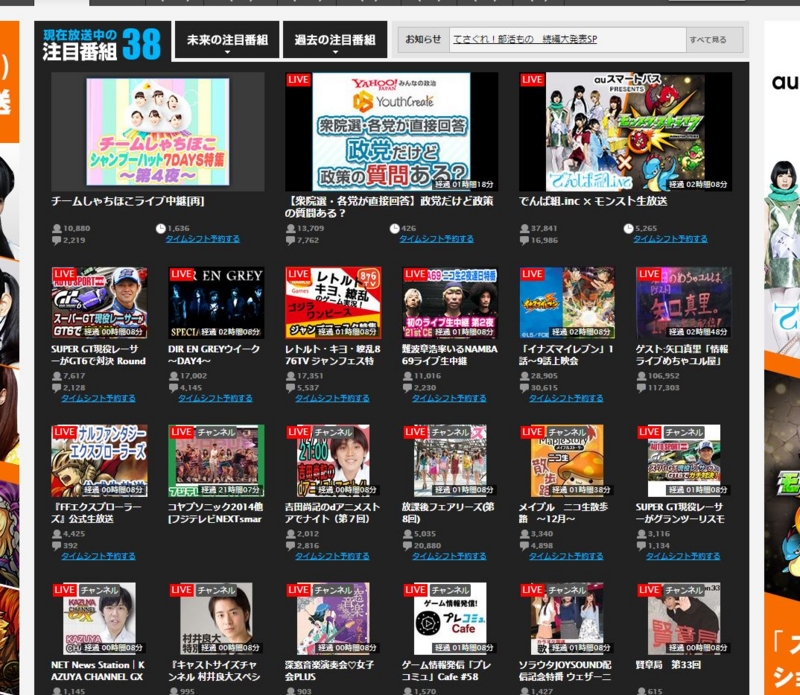Screen dimensions: 800x695
Task: Open the 未来の注目番組 tab
Action: click(227, 40)
